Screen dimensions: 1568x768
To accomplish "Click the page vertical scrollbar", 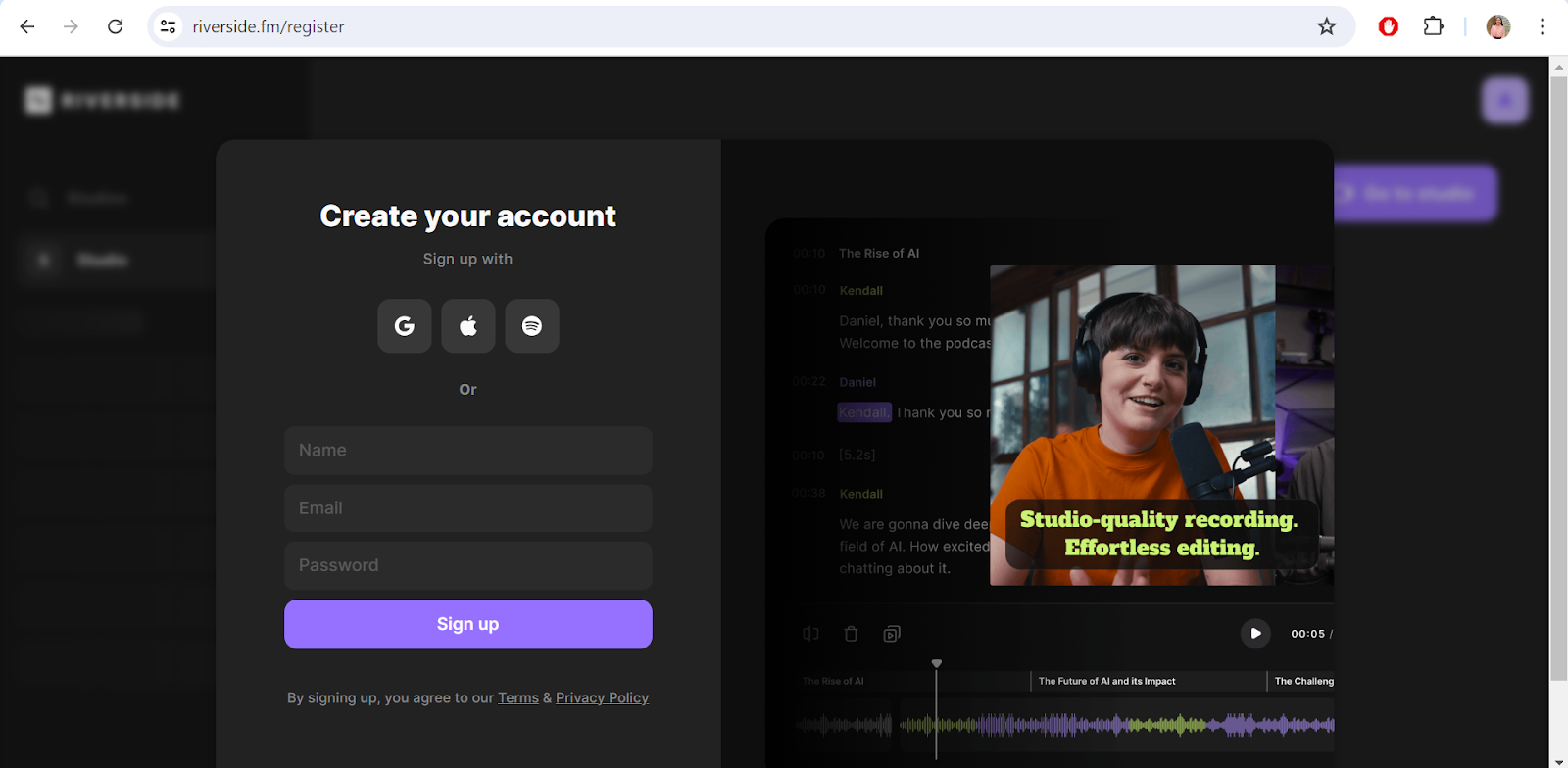I will (x=1558, y=377).
